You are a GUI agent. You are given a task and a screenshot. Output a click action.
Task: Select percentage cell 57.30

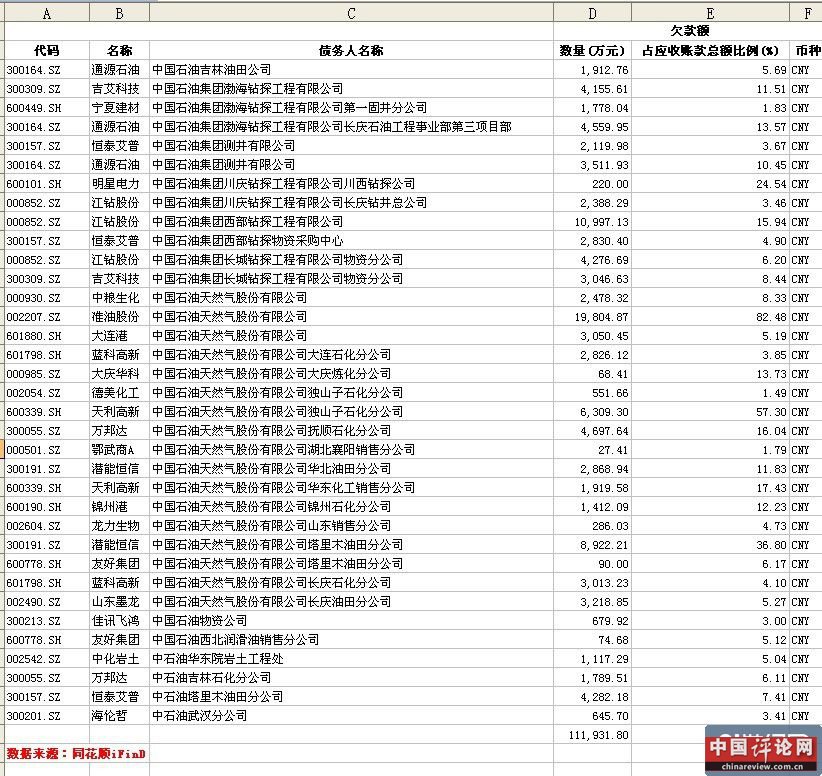tap(710, 412)
